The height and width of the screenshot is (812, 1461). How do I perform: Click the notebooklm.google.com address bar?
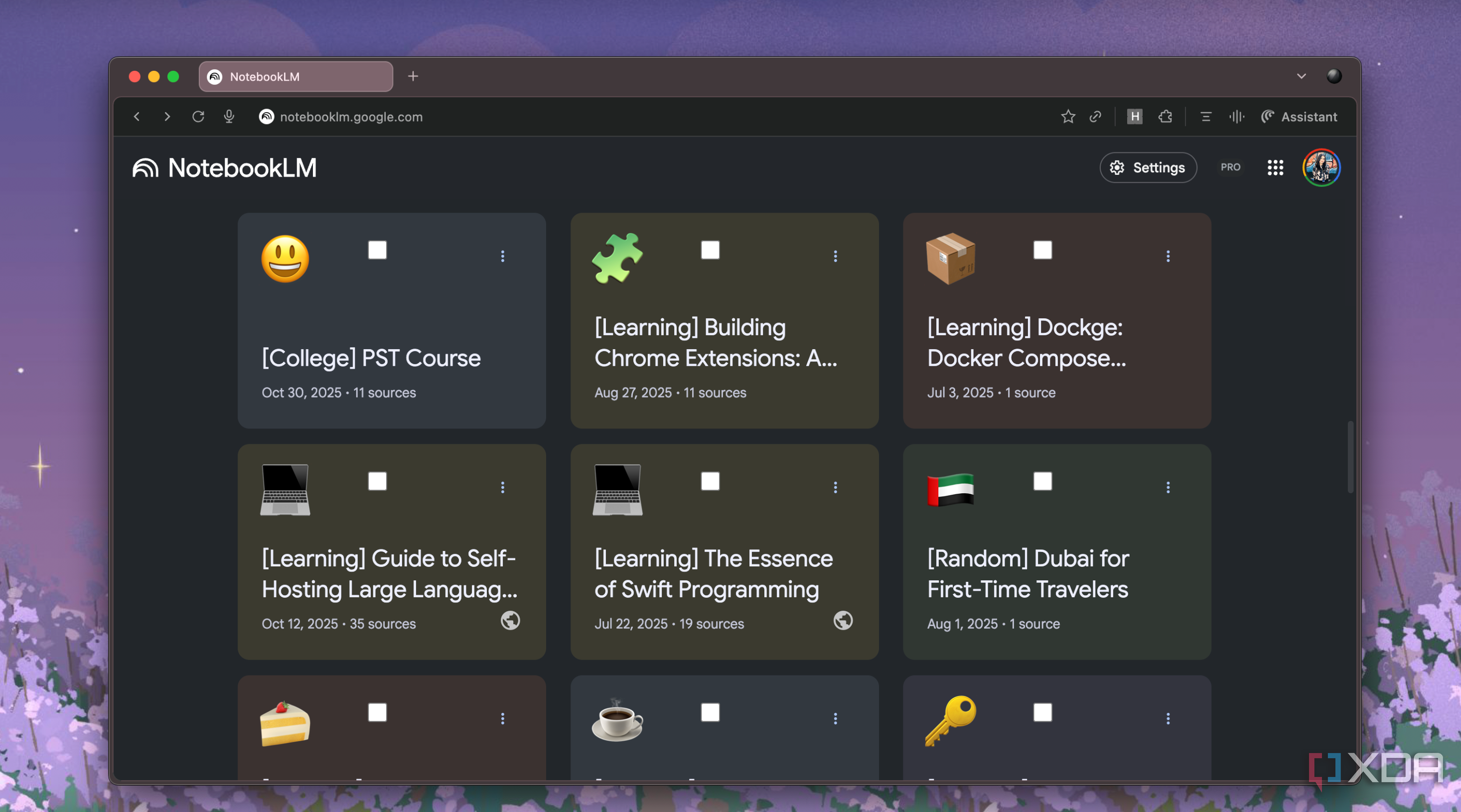pos(351,117)
